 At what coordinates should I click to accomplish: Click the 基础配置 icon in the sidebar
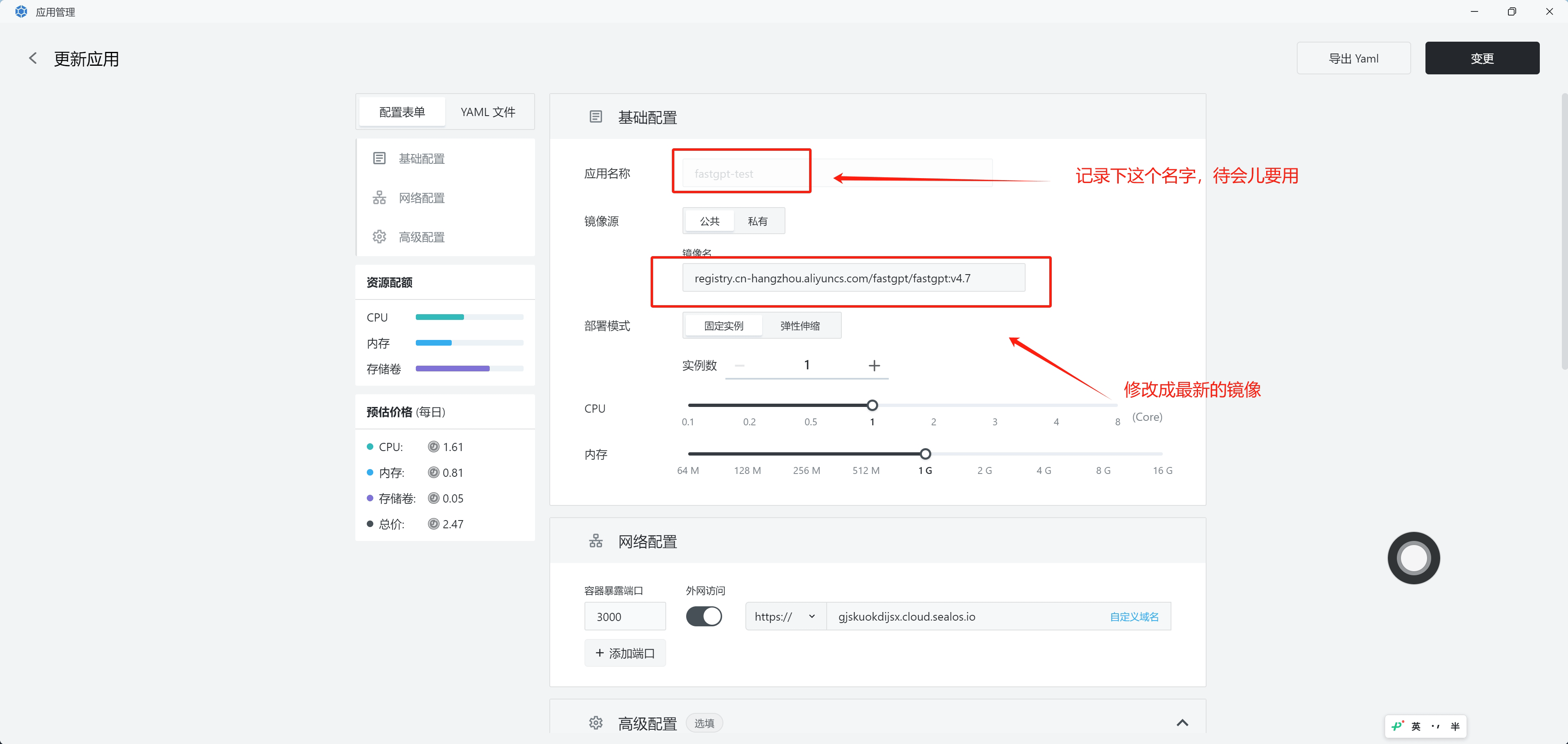pos(379,158)
